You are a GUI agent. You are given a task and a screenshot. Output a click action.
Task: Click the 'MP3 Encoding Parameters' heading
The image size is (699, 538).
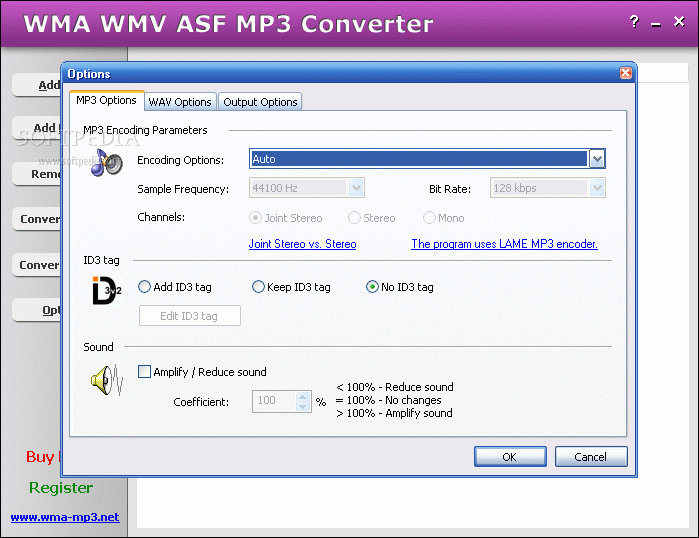[x=145, y=130]
